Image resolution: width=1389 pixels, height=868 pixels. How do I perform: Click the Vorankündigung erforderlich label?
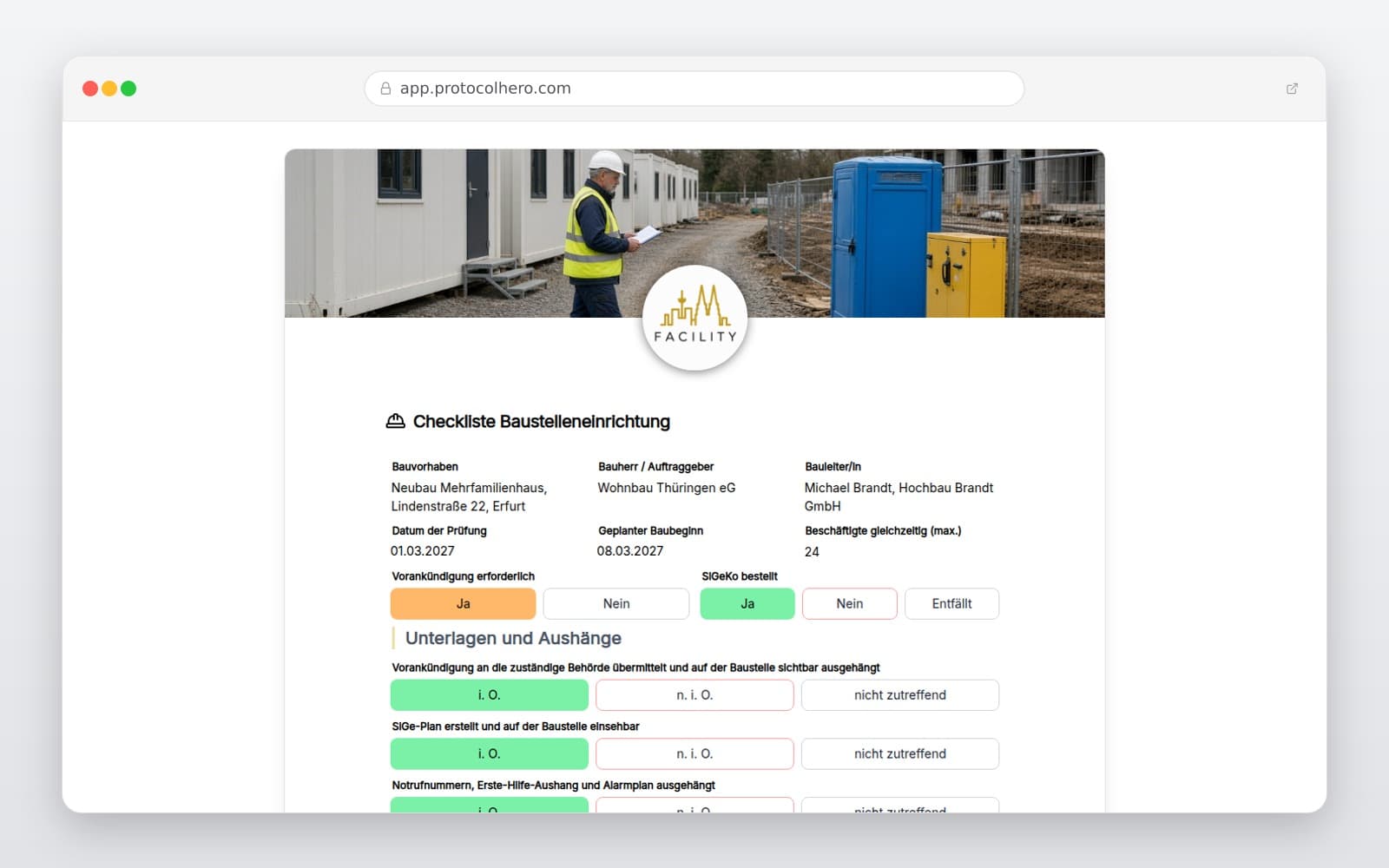464,576
